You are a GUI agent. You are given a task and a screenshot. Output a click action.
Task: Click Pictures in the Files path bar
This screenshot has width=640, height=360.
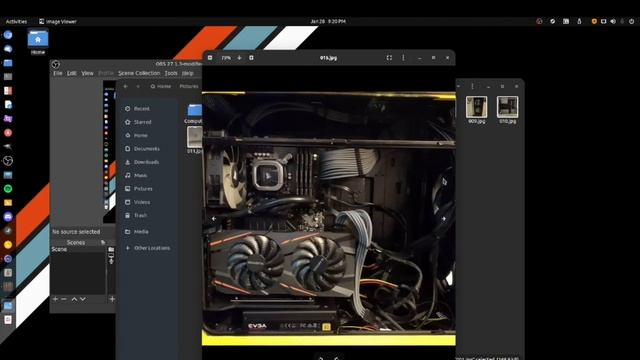click(189, 87)
